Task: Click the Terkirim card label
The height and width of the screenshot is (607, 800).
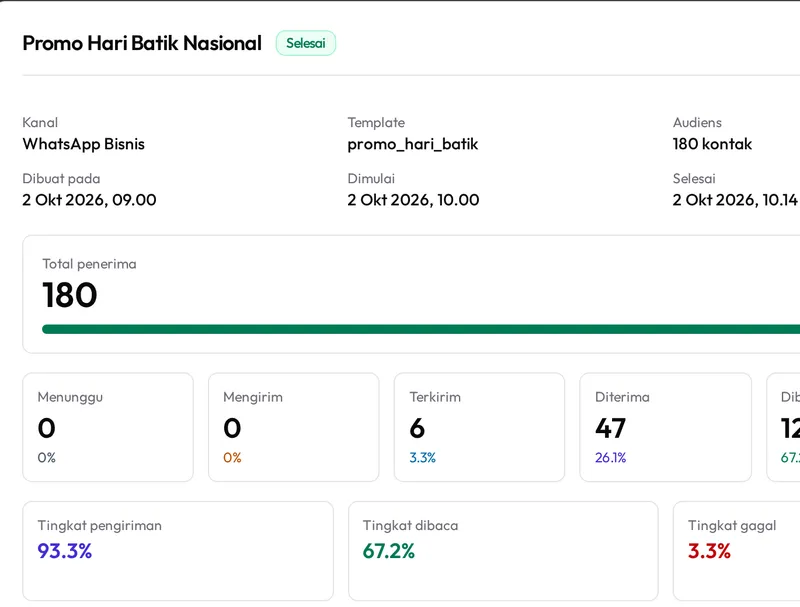Action: pos(435,397)
